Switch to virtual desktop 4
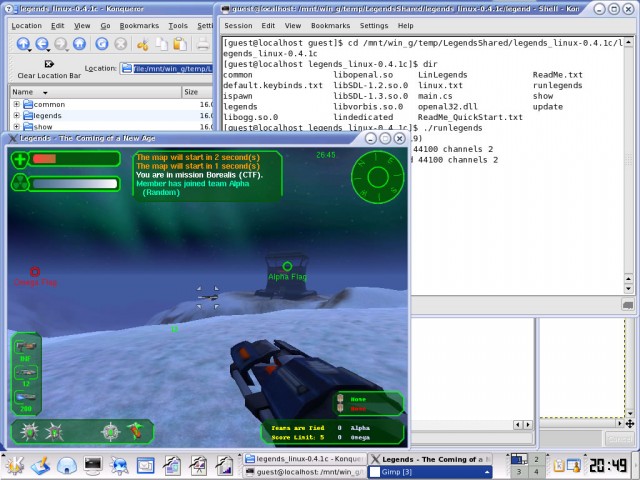 tap(536, 471)
